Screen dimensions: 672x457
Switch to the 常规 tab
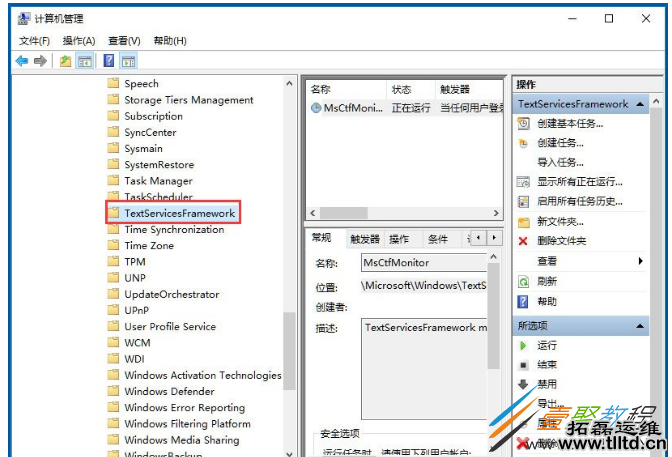[x=322, y=238]
